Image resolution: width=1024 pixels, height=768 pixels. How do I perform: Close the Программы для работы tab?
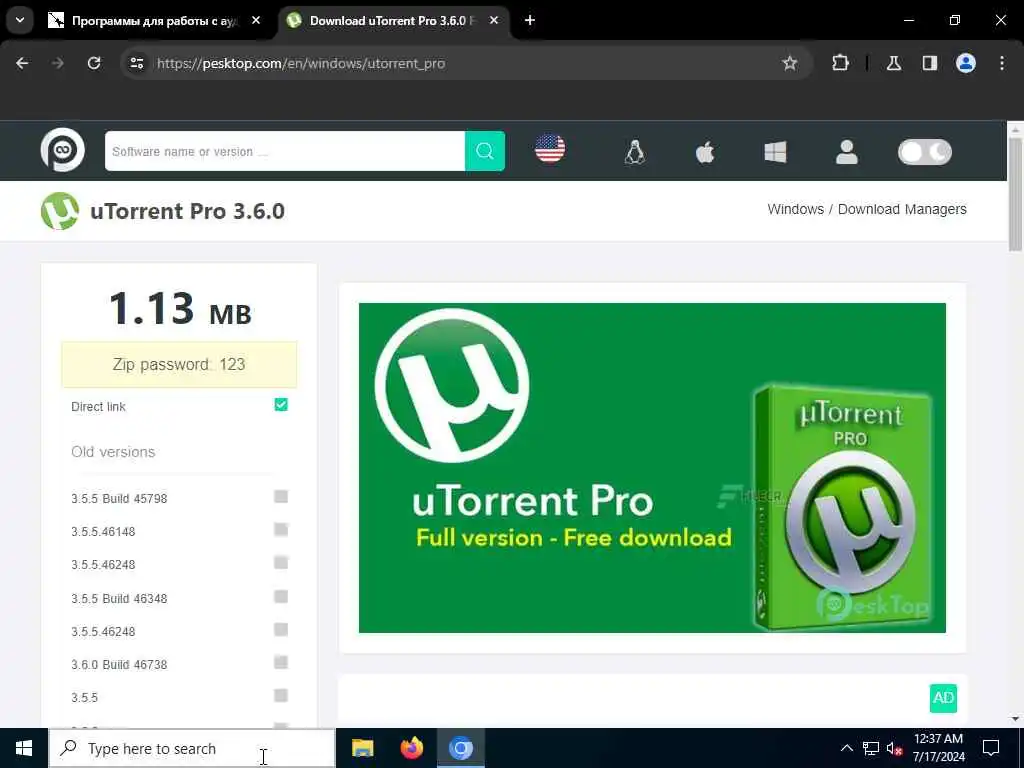[x=256, y=20]
